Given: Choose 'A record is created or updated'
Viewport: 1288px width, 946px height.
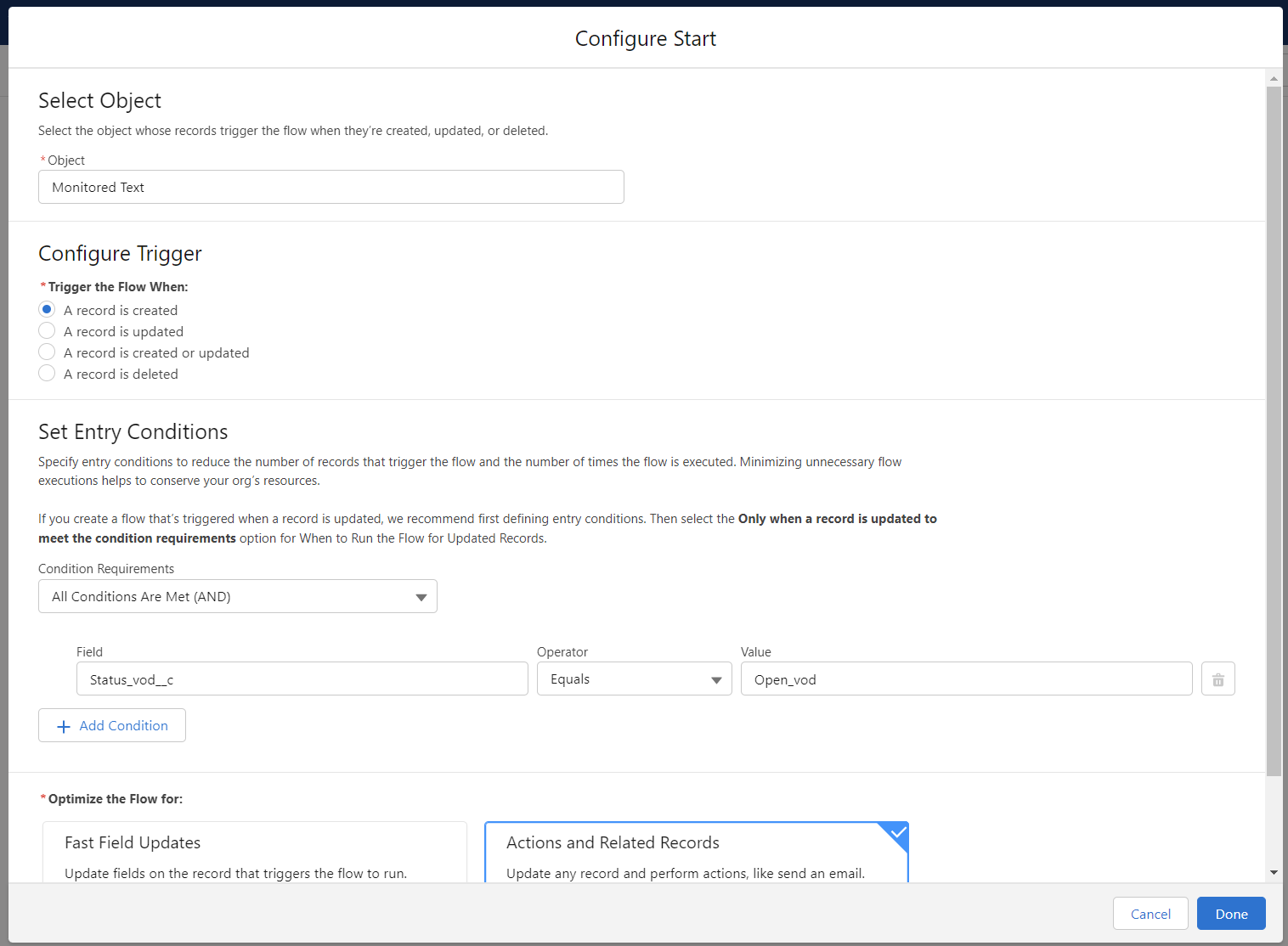Looking at the screenshot, I should 47,352.
